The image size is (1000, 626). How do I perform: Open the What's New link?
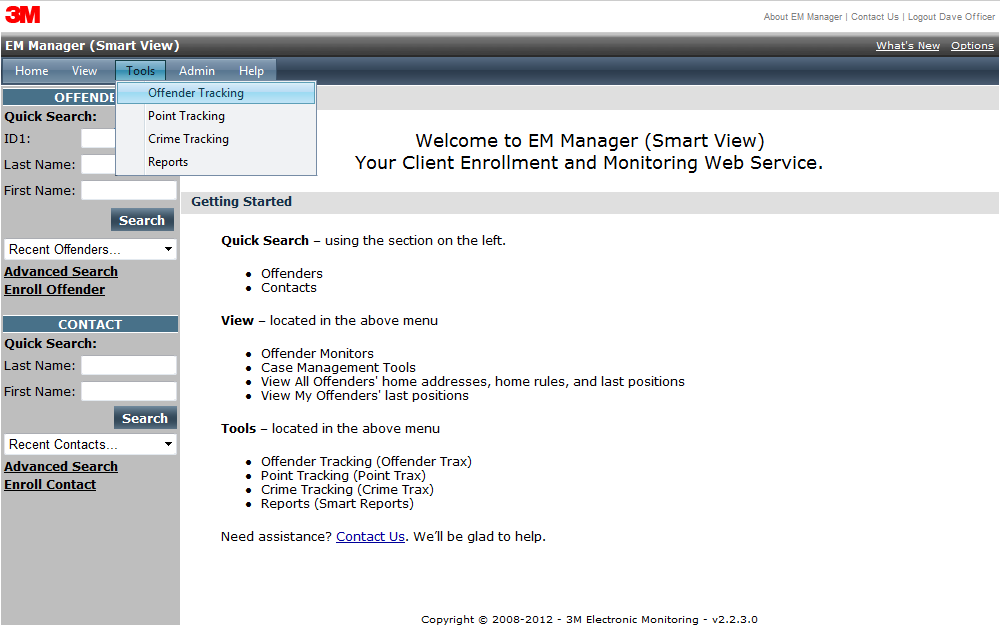[x=907, y=46]
